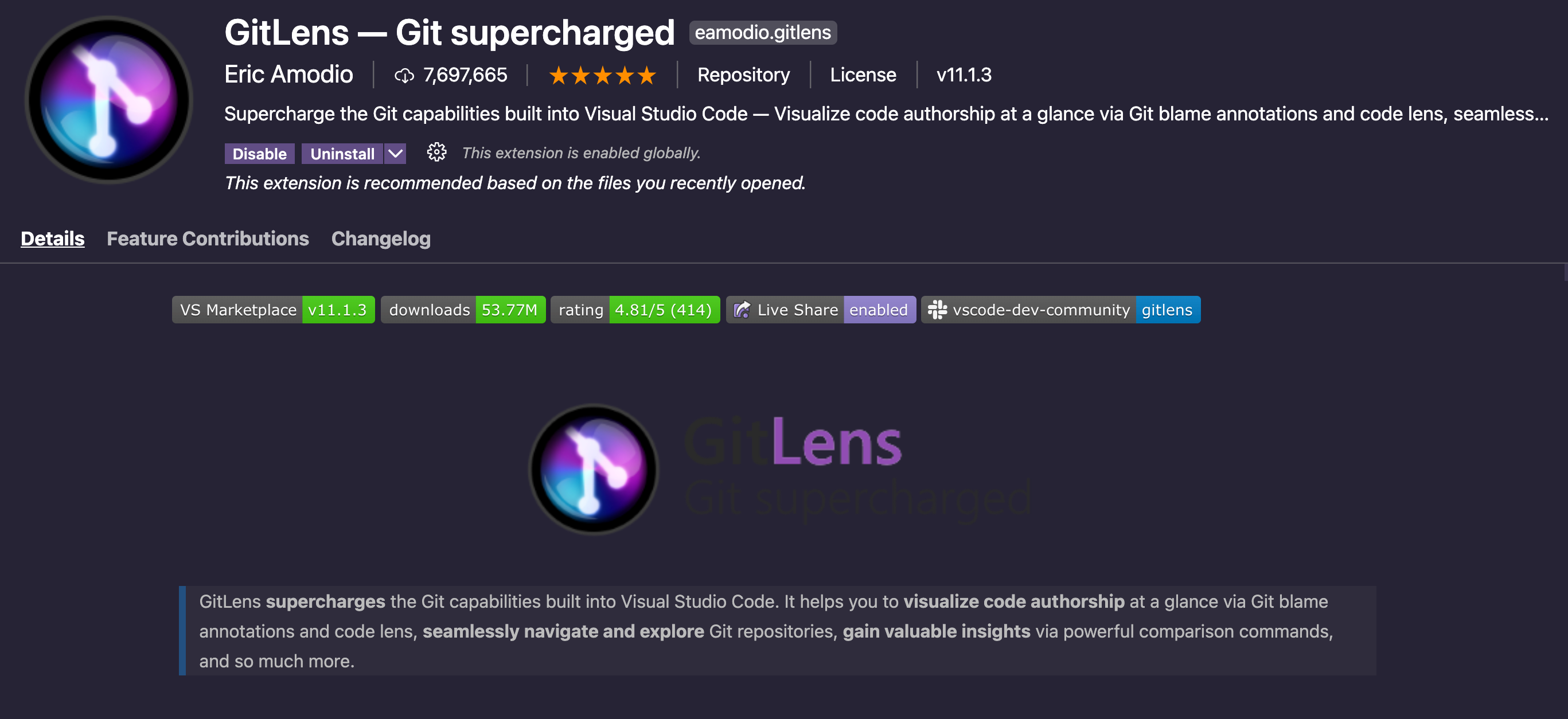Click the GitLens banner logo image
1568x719 pixels.
(x=781, y=469)
